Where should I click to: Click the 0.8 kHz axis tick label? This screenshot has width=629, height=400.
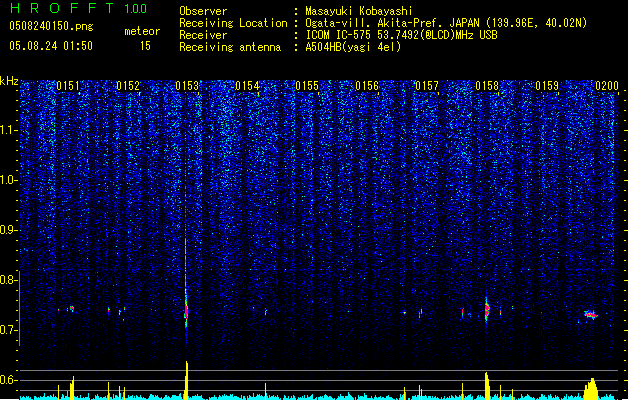click(8, 280)
